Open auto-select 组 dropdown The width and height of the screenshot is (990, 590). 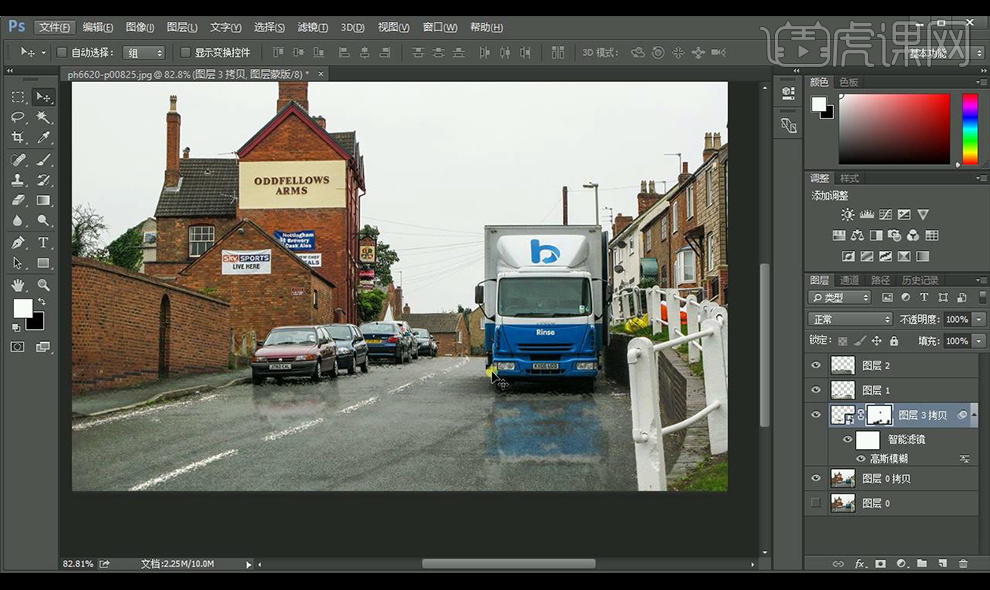pos(143,53)
